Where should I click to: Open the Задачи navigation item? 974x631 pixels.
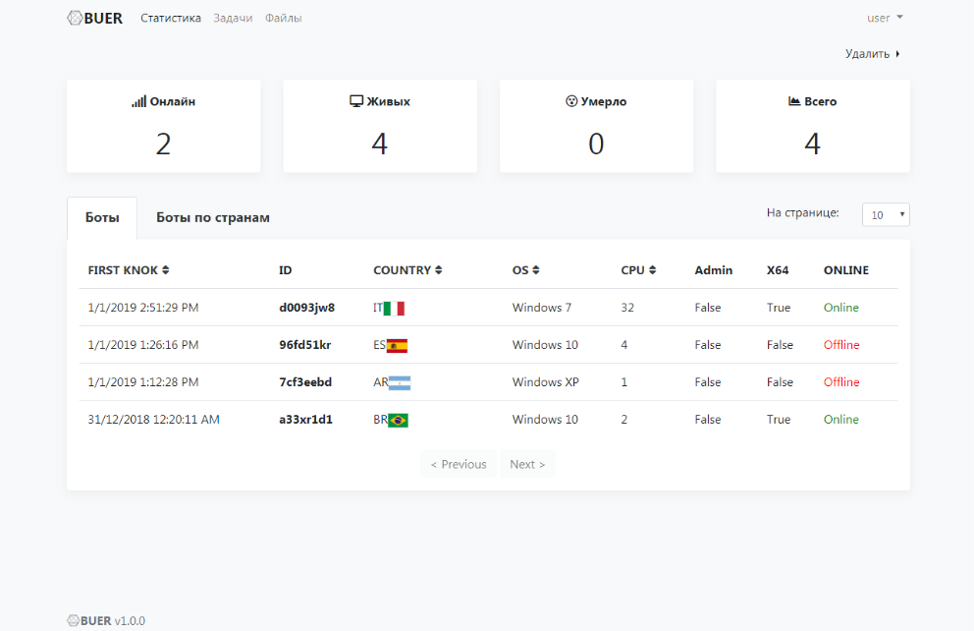pos(233,18)
